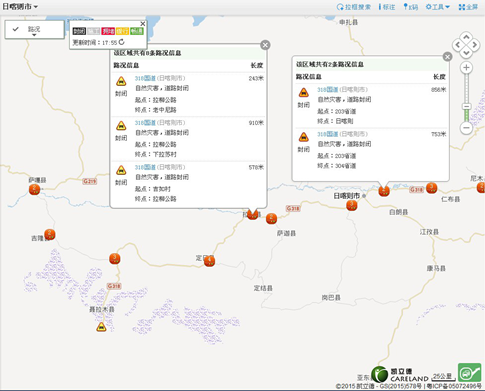
Task: Open the 工具 tools dropdown menu
Action: click(x=438, y=7)
